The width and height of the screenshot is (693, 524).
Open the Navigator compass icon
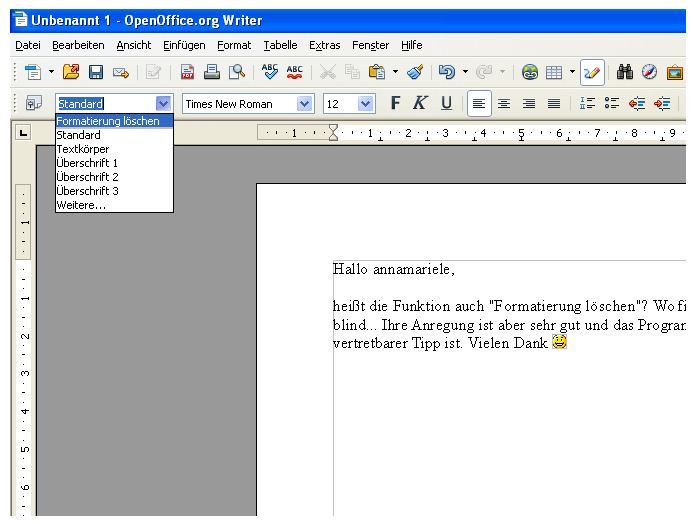pyautogui.click(x=650, y=72)
